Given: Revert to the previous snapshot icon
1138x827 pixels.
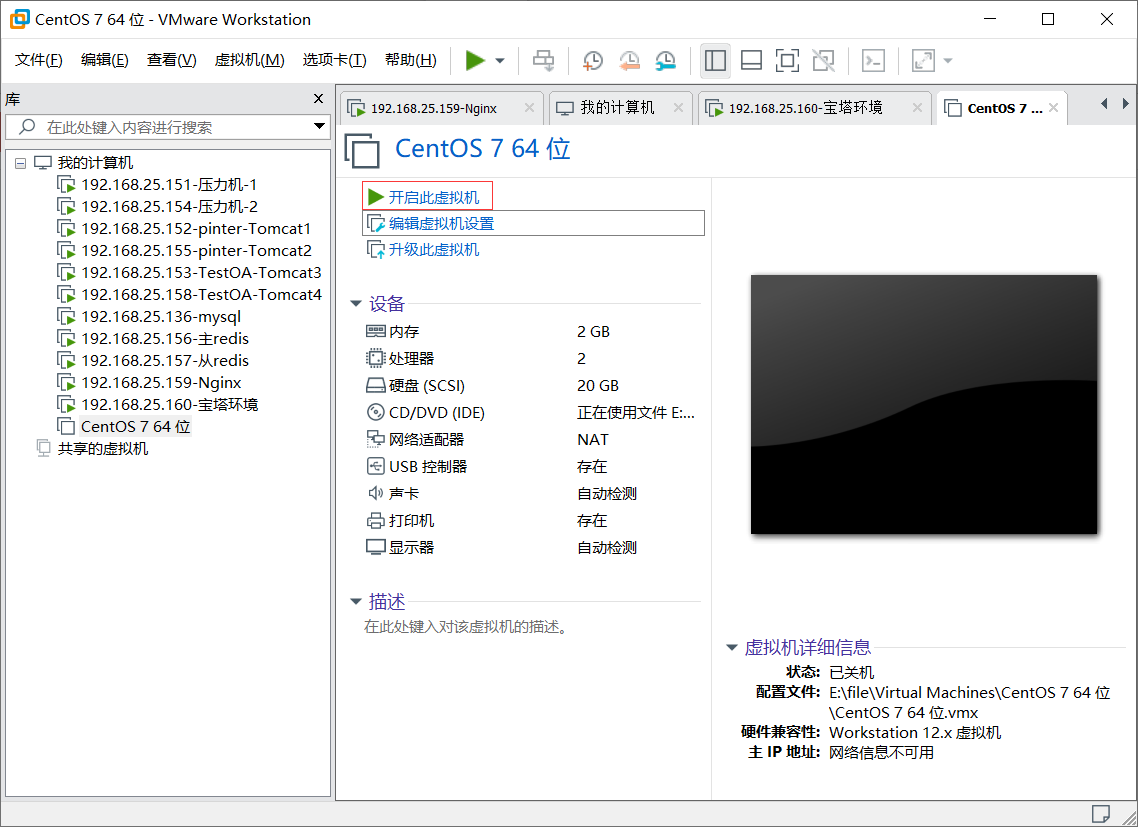Looking at the screenshot, I should (629, 60).
